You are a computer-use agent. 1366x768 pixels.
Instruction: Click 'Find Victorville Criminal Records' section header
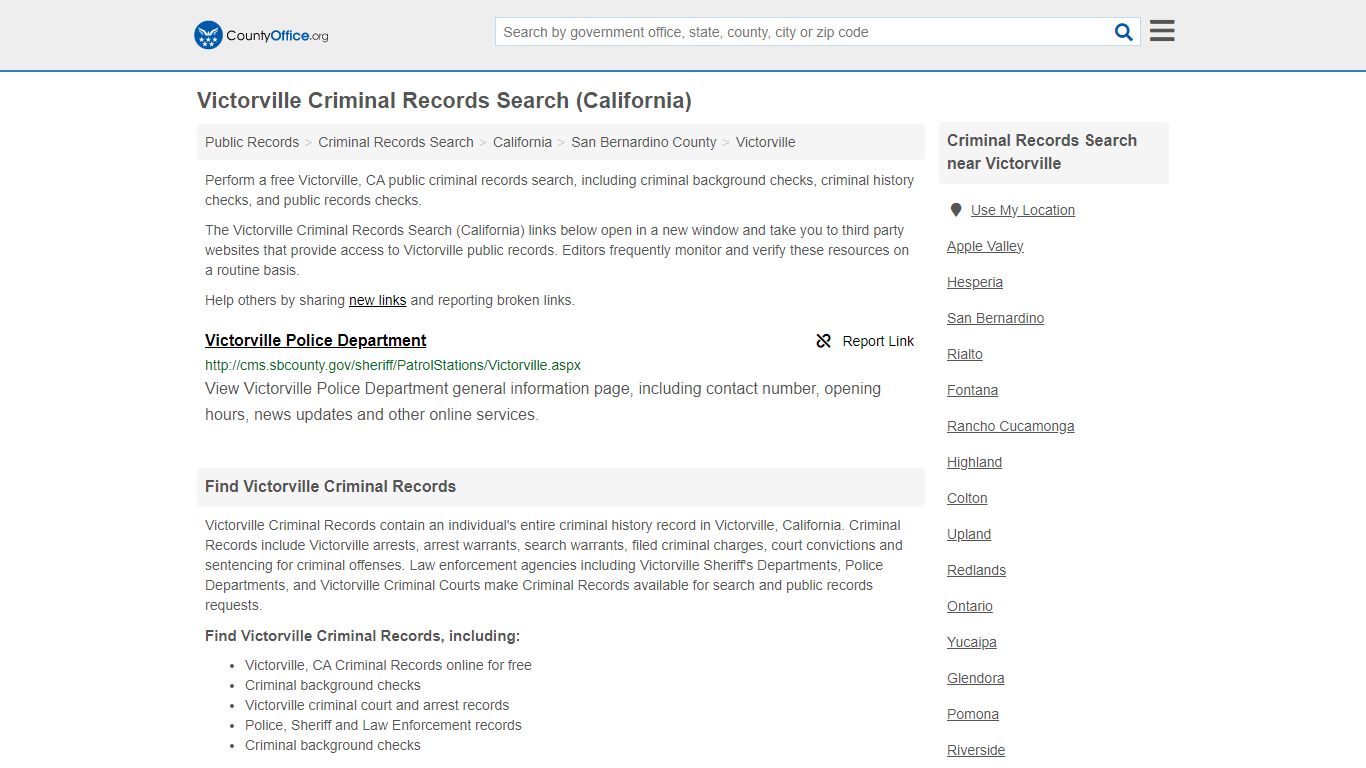coord(330,486)
